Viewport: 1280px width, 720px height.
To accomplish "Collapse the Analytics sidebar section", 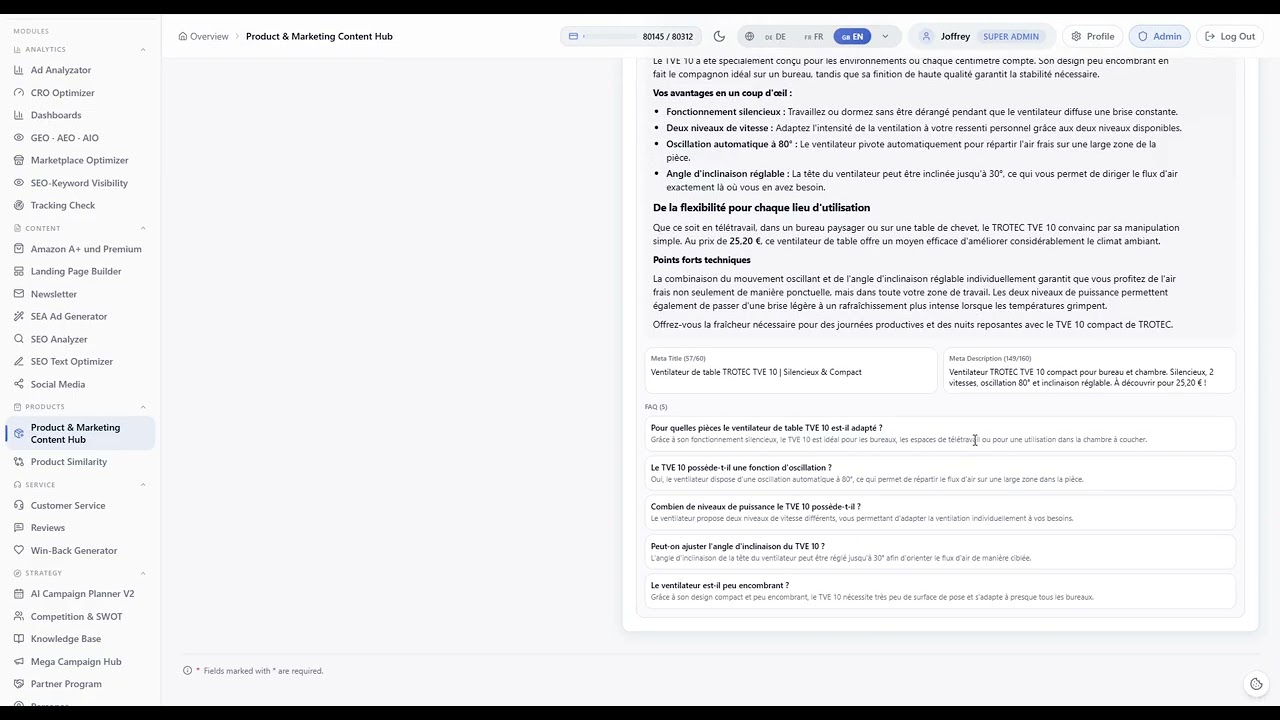I will pyautogui.click(x=143, y=49).
